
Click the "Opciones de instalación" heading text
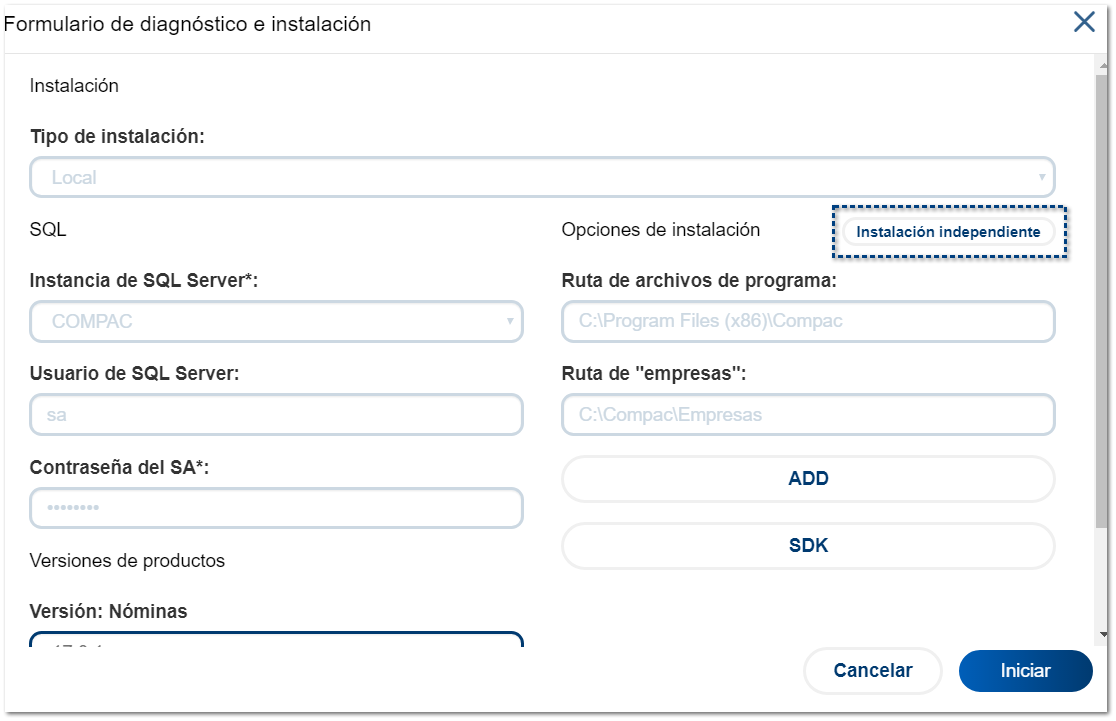661,230
